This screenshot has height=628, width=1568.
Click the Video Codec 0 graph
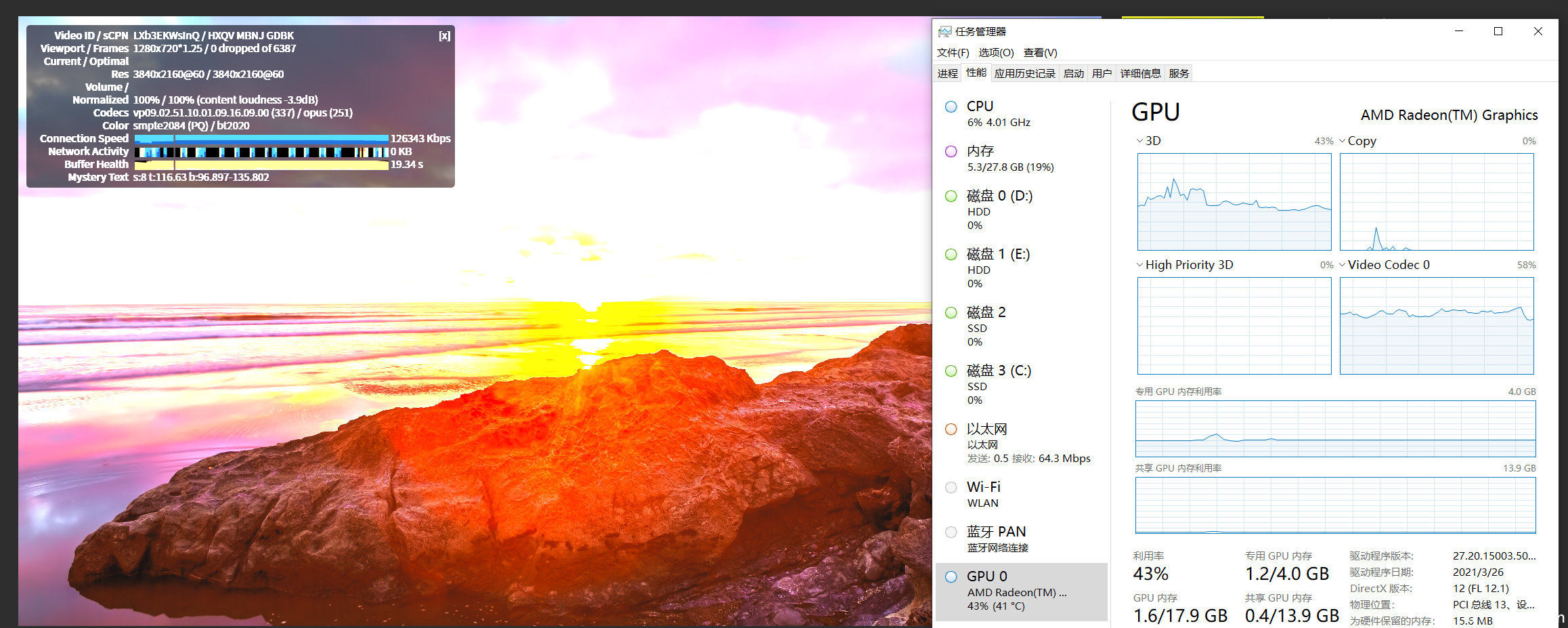click(x=1437, y=326)
